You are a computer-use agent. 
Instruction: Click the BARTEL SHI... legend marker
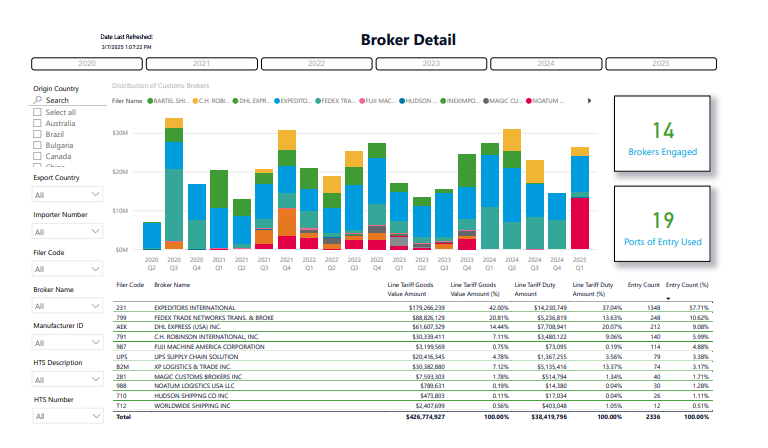coord(151,100)
